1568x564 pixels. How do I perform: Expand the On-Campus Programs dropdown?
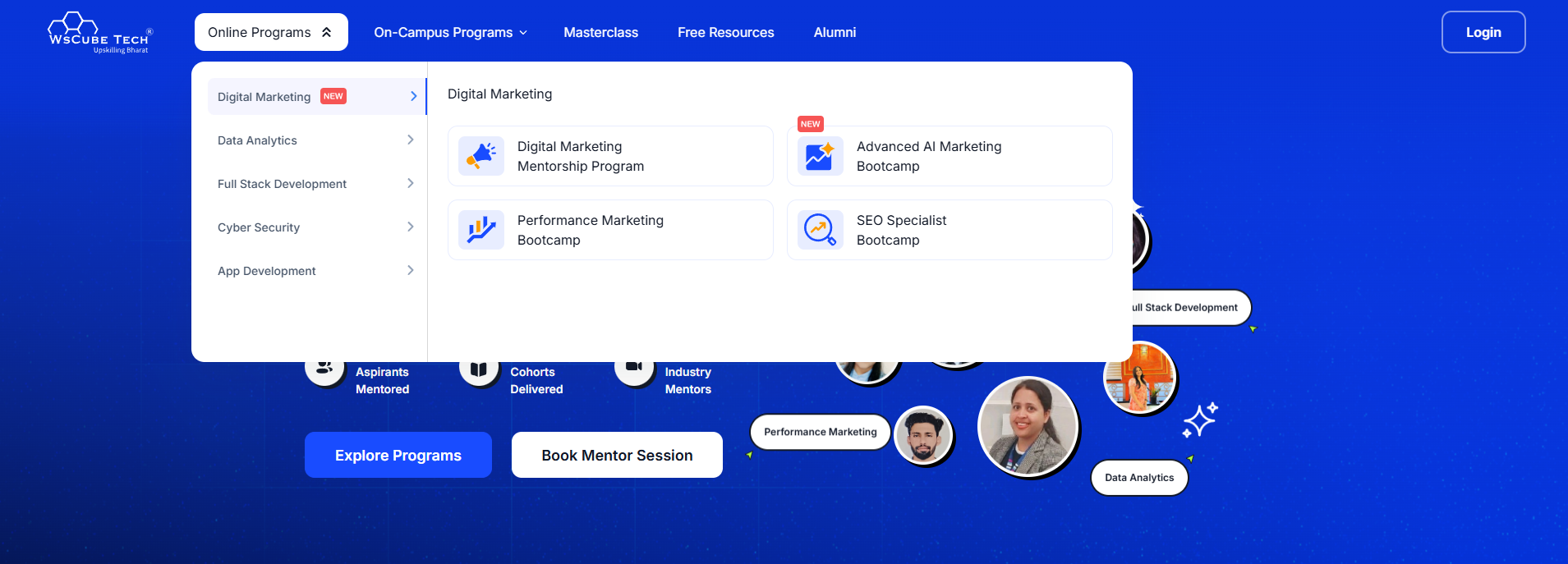click(450, 32)
